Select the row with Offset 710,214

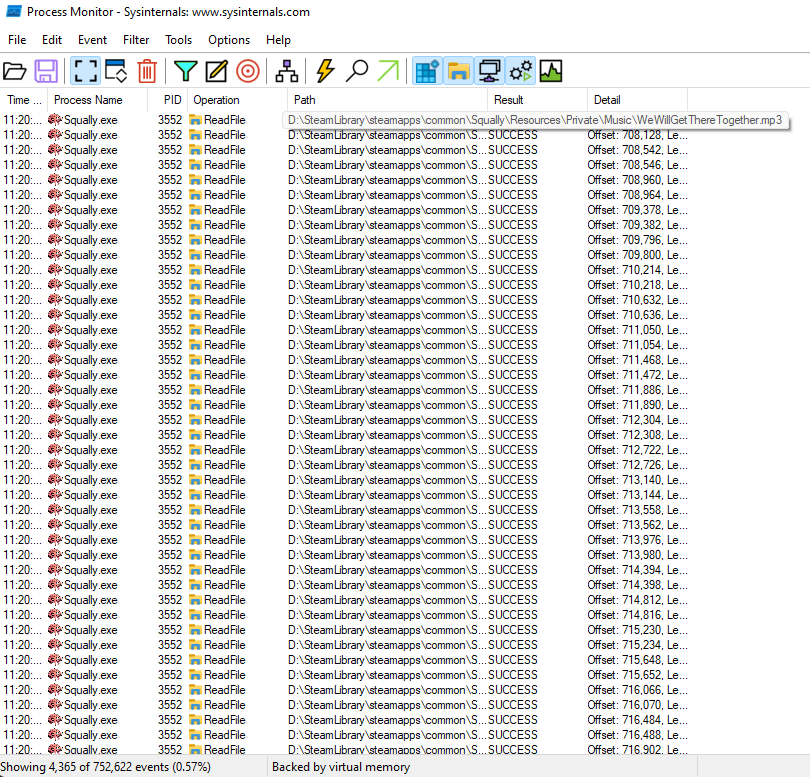345,270
